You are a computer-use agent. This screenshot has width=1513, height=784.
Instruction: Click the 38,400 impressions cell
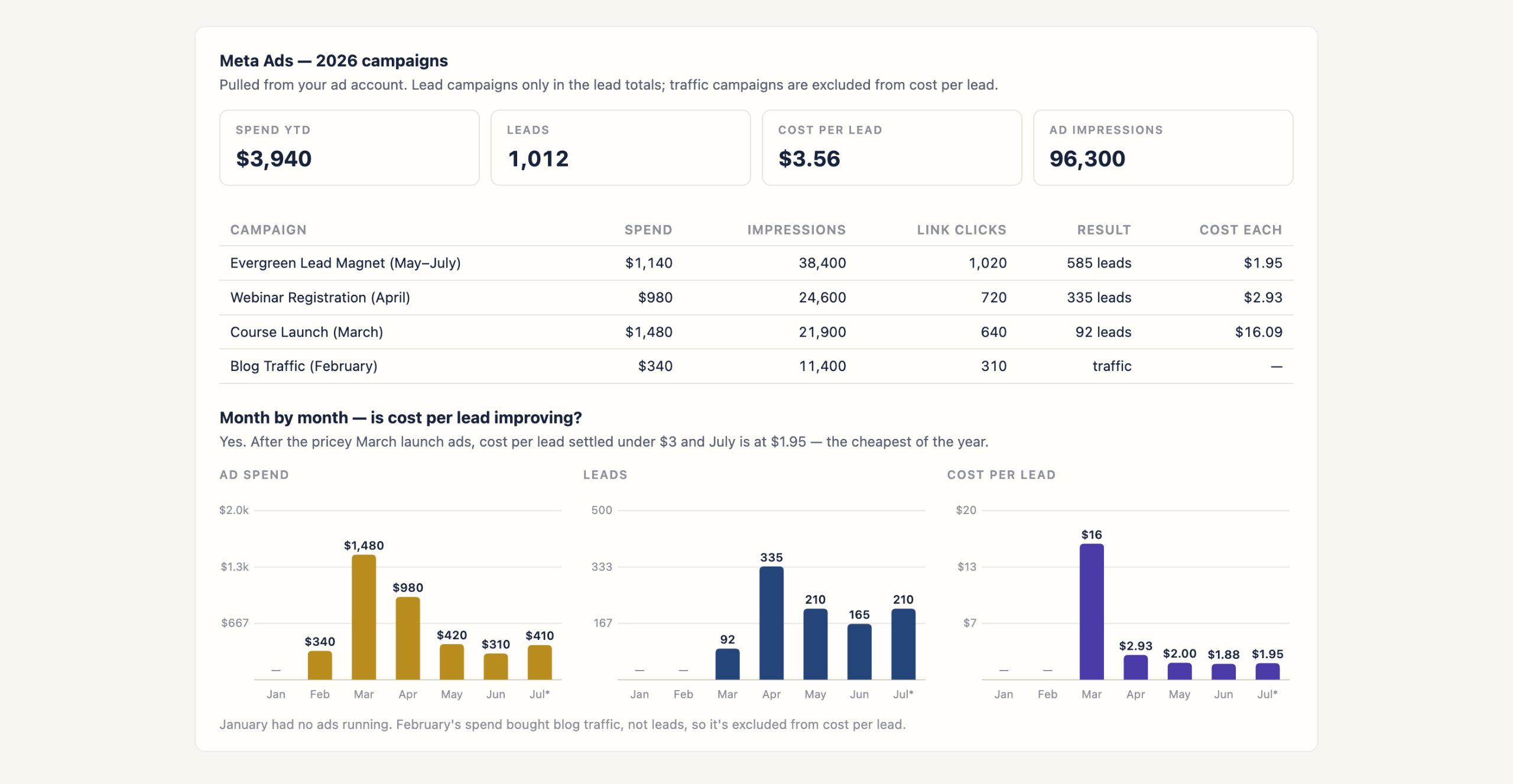(x=823, y=263)
